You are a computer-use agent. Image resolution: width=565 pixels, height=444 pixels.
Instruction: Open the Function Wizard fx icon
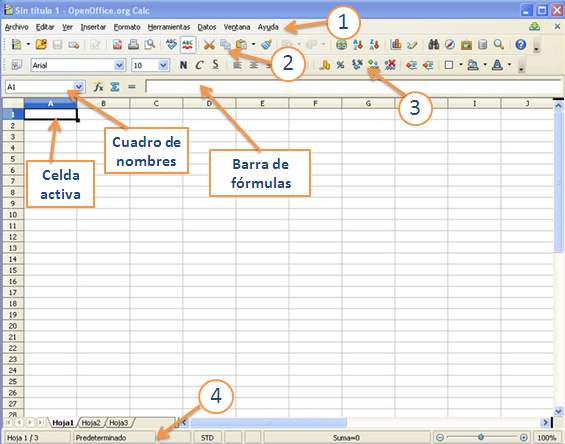[98, 86]
